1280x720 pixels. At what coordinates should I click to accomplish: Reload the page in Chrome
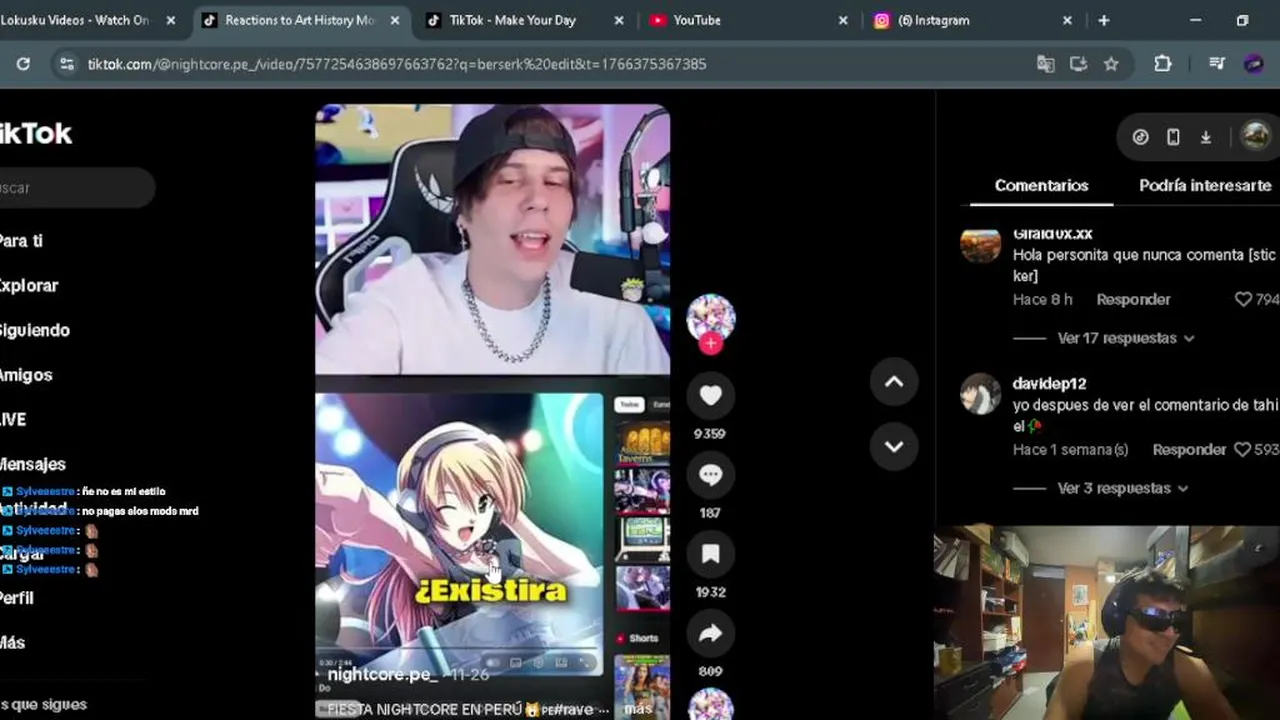click(x=23, y=64)
